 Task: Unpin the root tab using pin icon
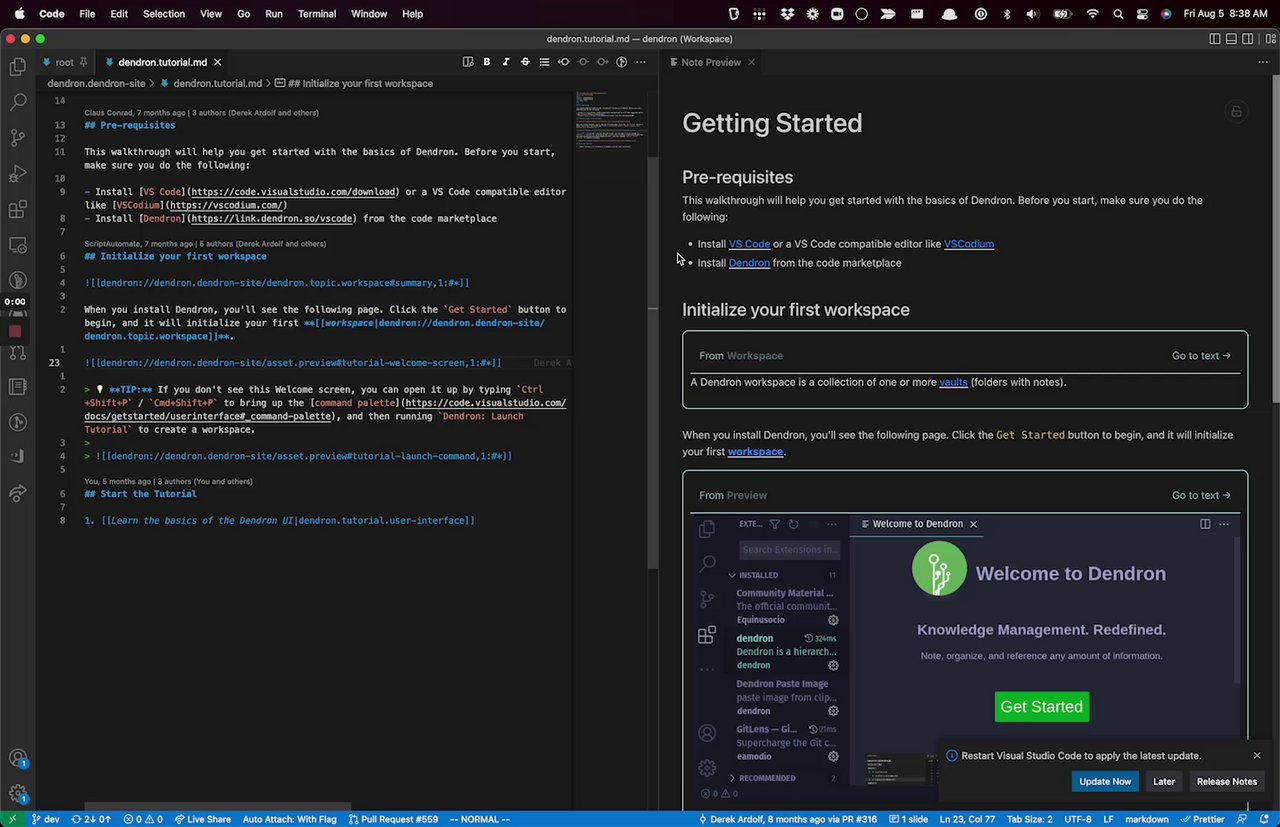coord(85,62)
